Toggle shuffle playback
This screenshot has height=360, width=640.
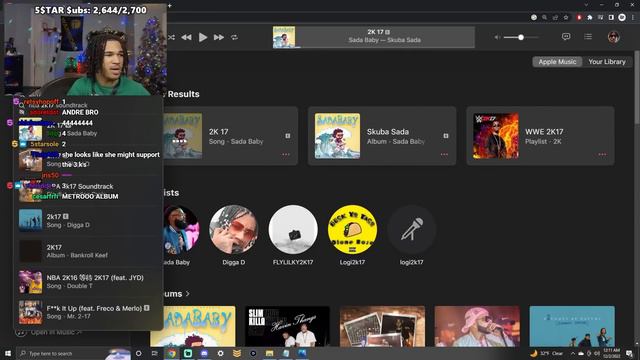[171, 37]
